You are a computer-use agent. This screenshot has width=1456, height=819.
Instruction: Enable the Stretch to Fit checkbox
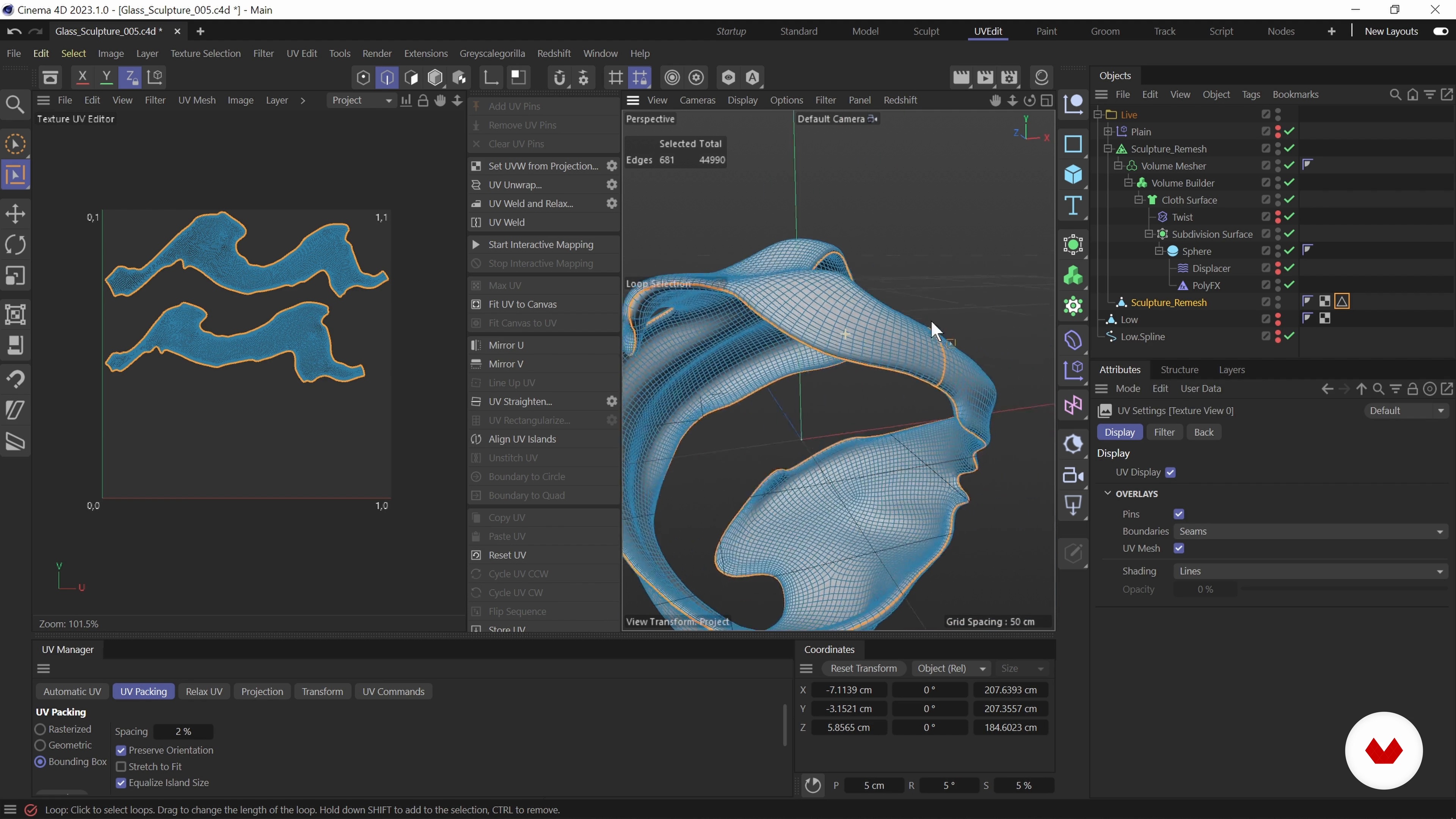tap(121, 766)
